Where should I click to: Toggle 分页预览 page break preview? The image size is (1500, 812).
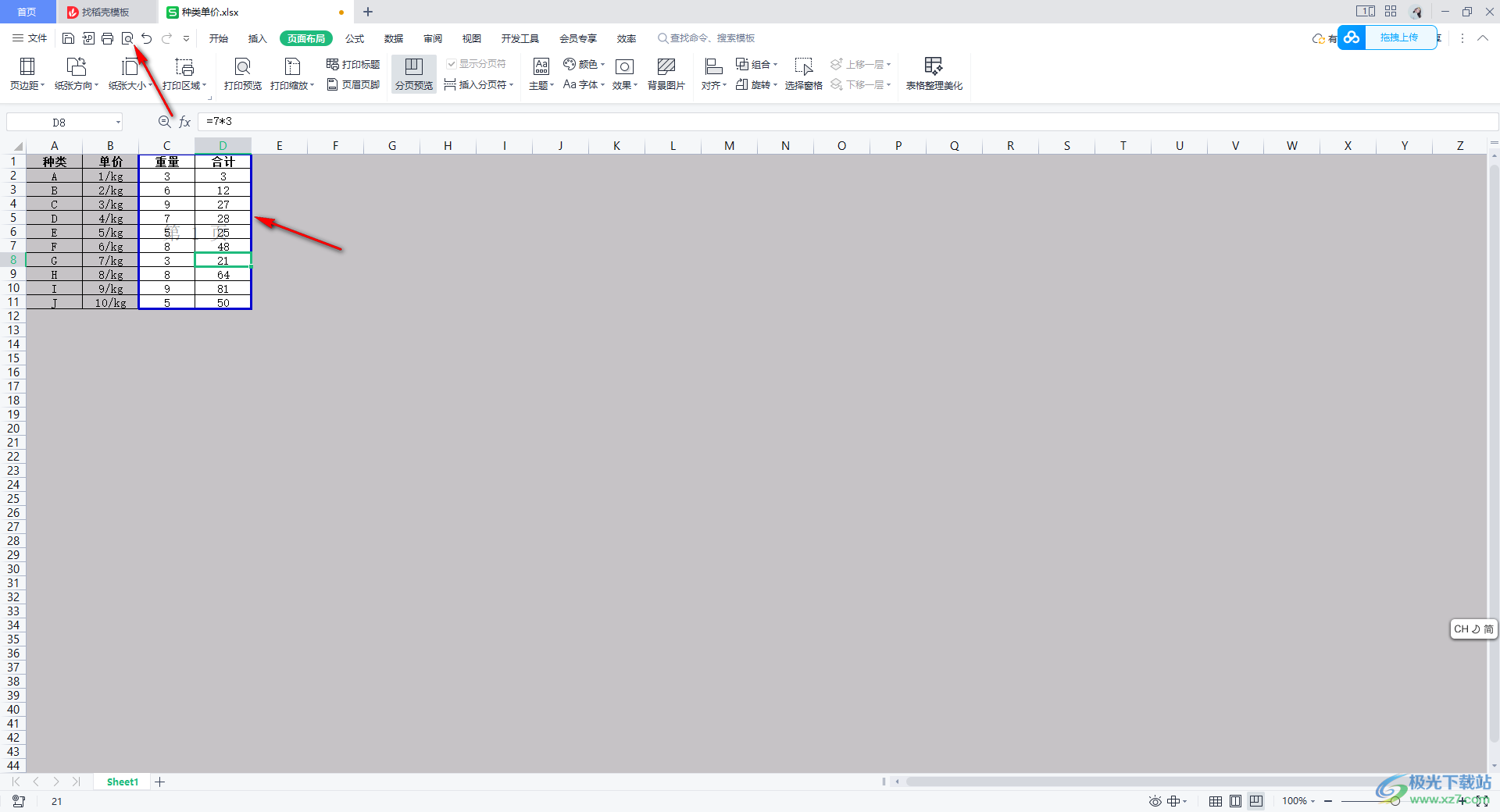[x=414, y=74]
